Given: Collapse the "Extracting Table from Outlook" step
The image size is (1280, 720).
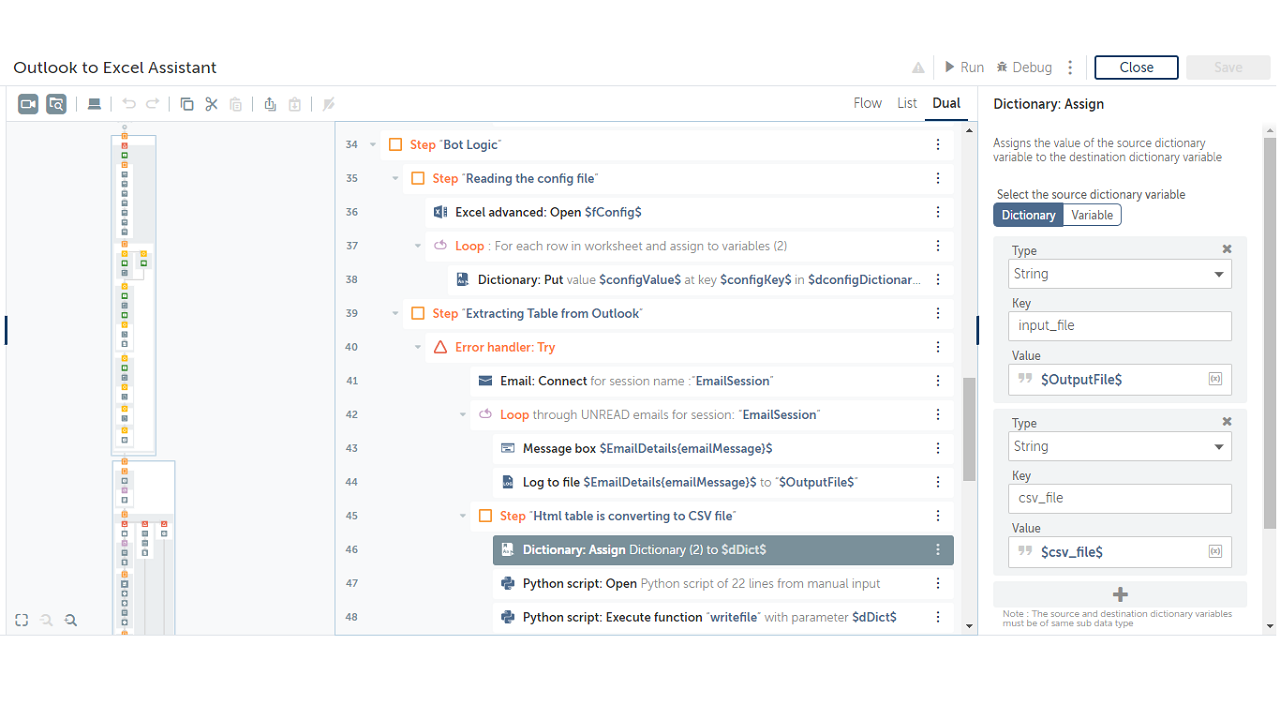Looking at the screenshot, I should [x=396, y=314].
